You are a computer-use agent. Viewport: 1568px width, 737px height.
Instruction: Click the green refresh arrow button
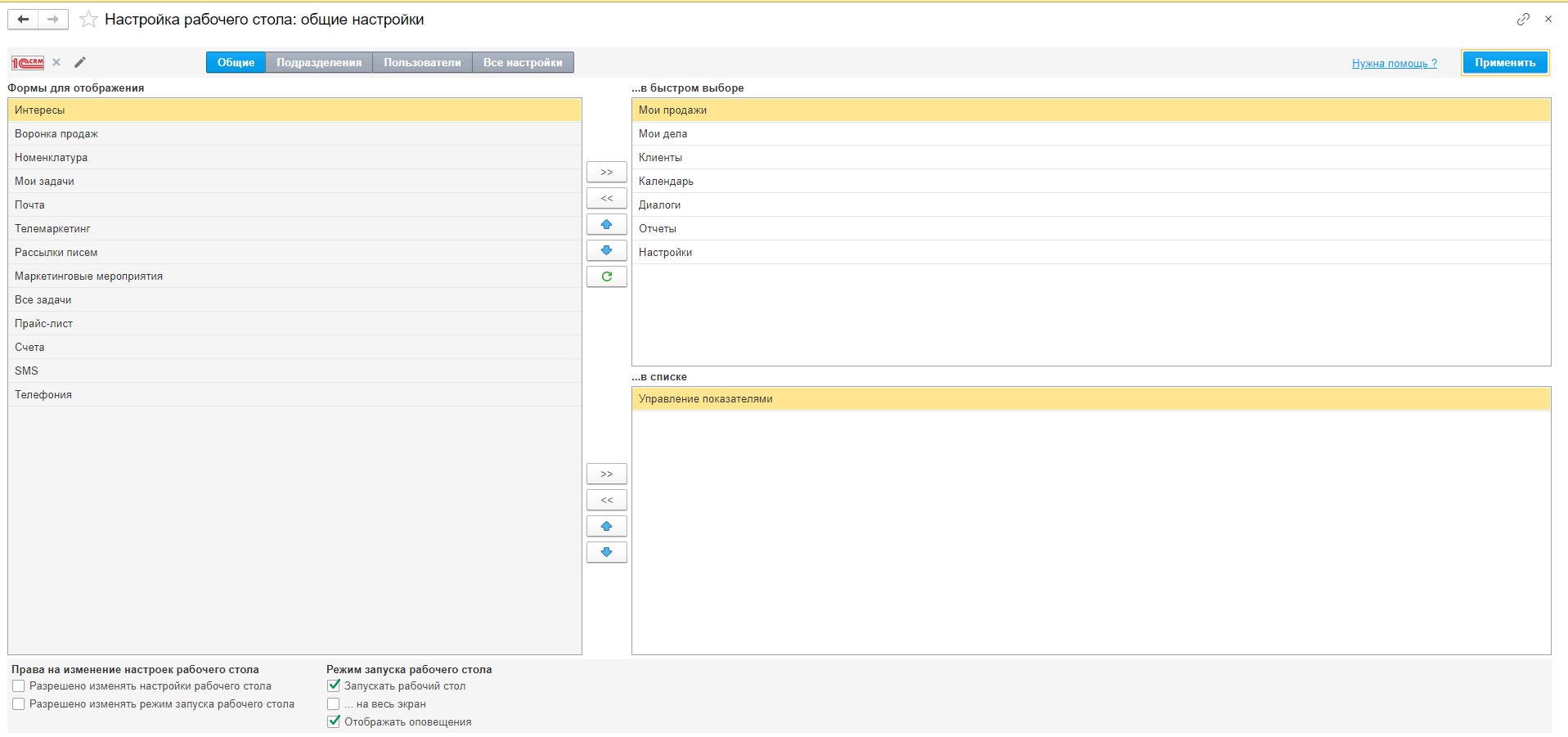click(606, 276)
